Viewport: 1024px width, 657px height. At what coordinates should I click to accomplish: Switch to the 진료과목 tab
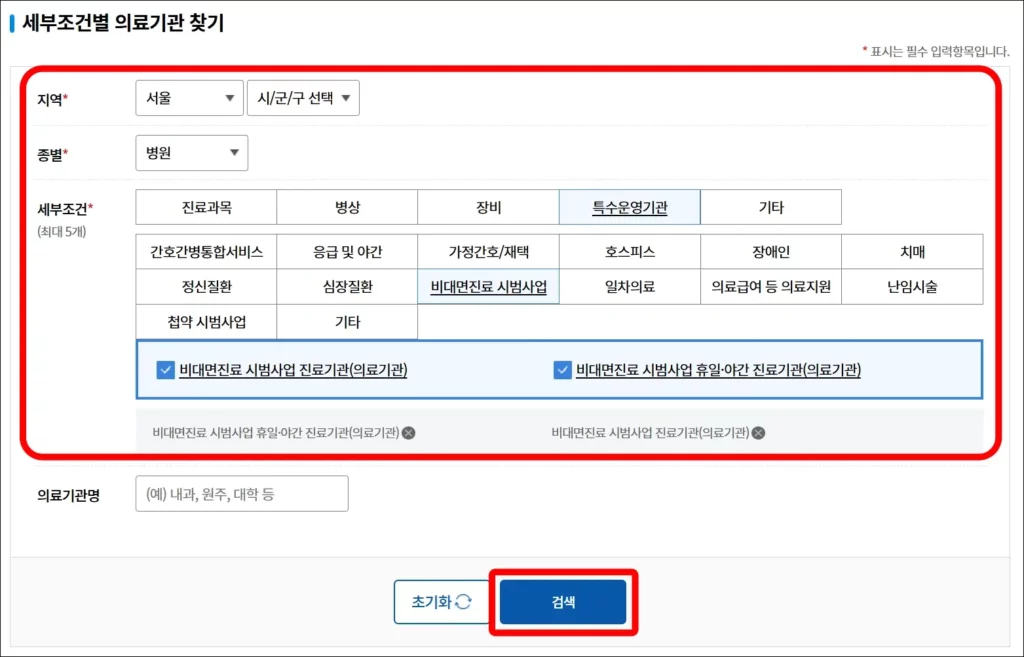(206, 207)
